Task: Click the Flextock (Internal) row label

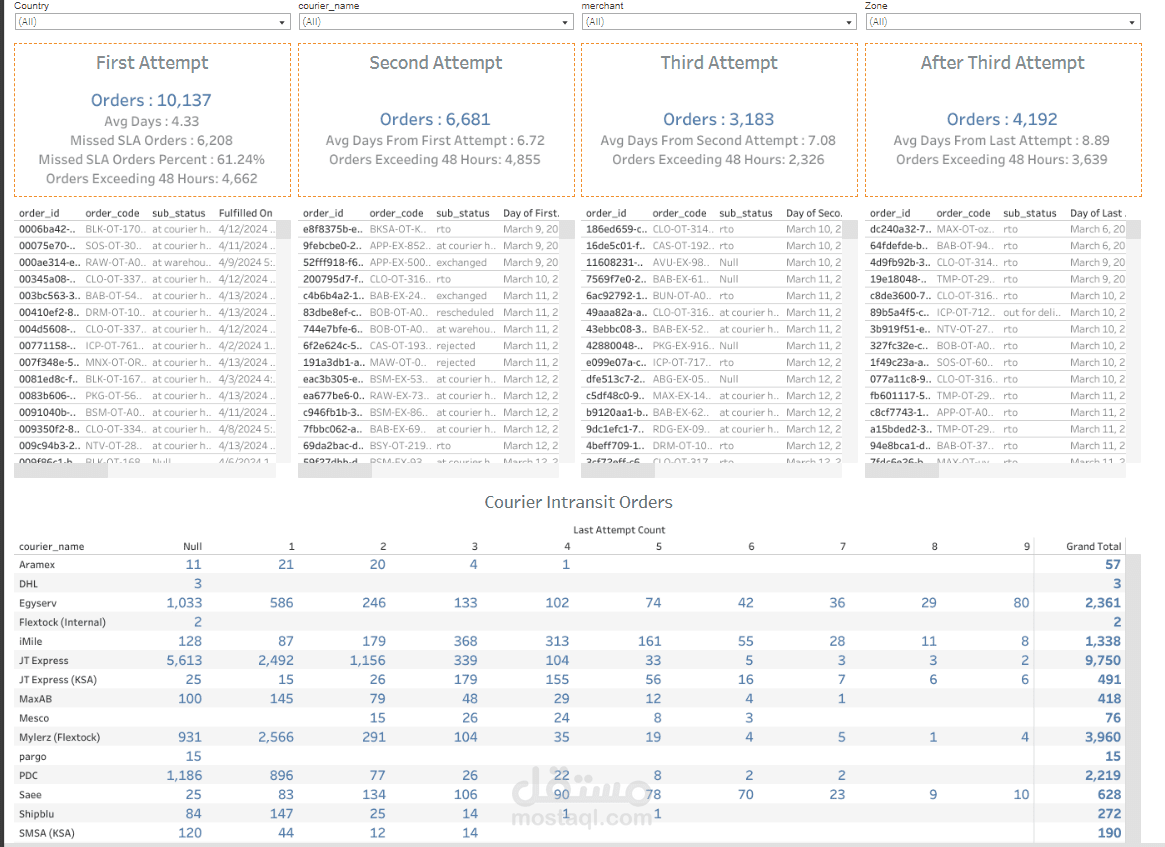Action: [x=62, y=623]
